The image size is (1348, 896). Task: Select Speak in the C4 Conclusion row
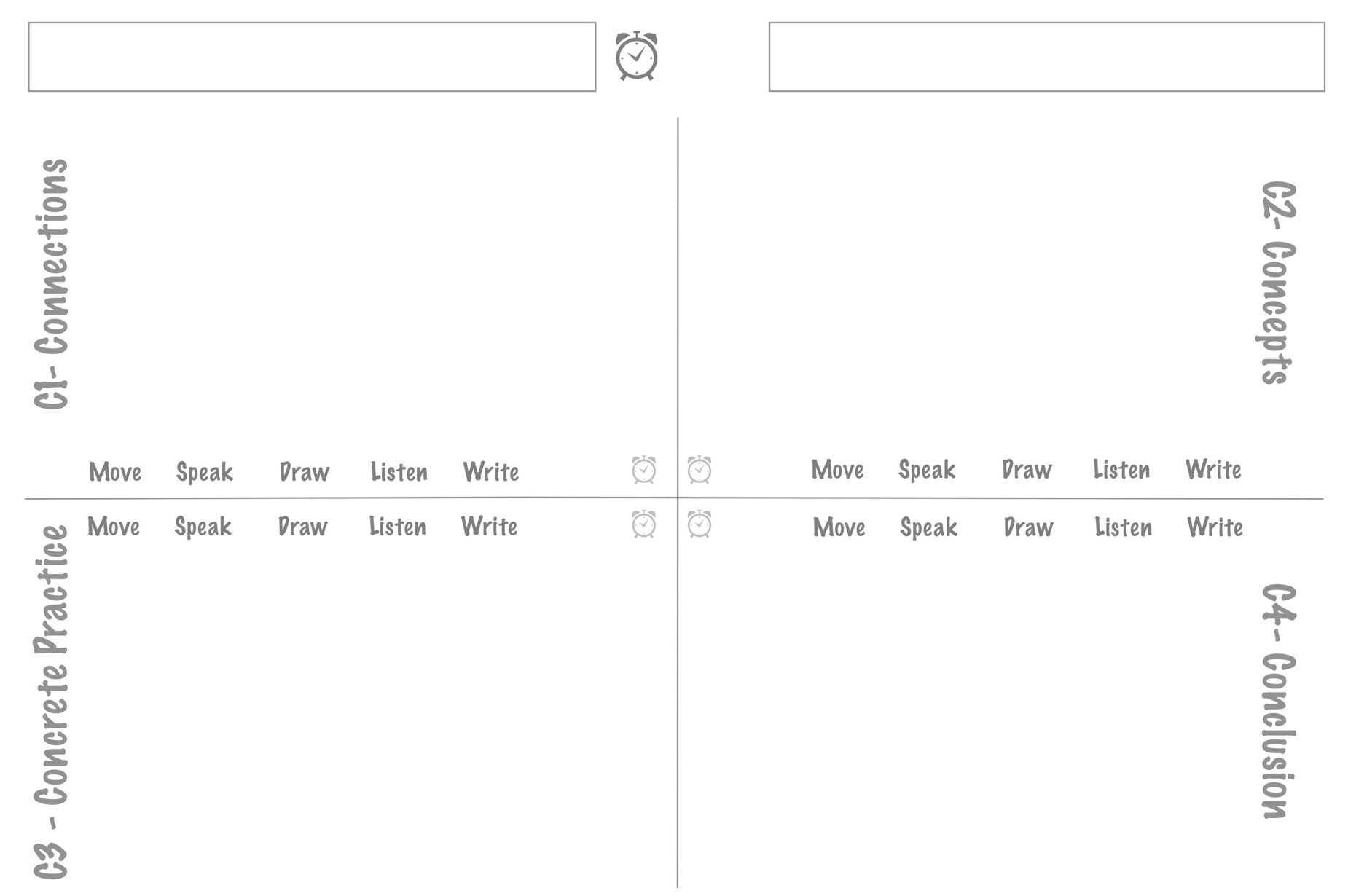[x=928, y=527]
